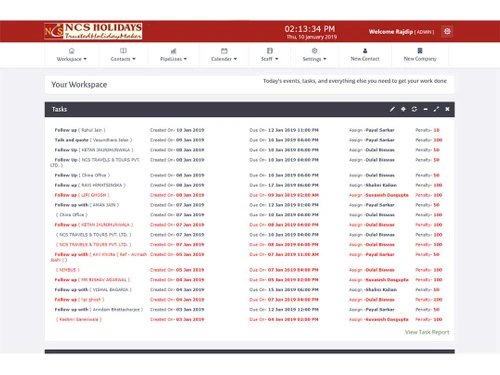
Task: Open the NIMBUS overdue task
Action: (x=68, y=270)
